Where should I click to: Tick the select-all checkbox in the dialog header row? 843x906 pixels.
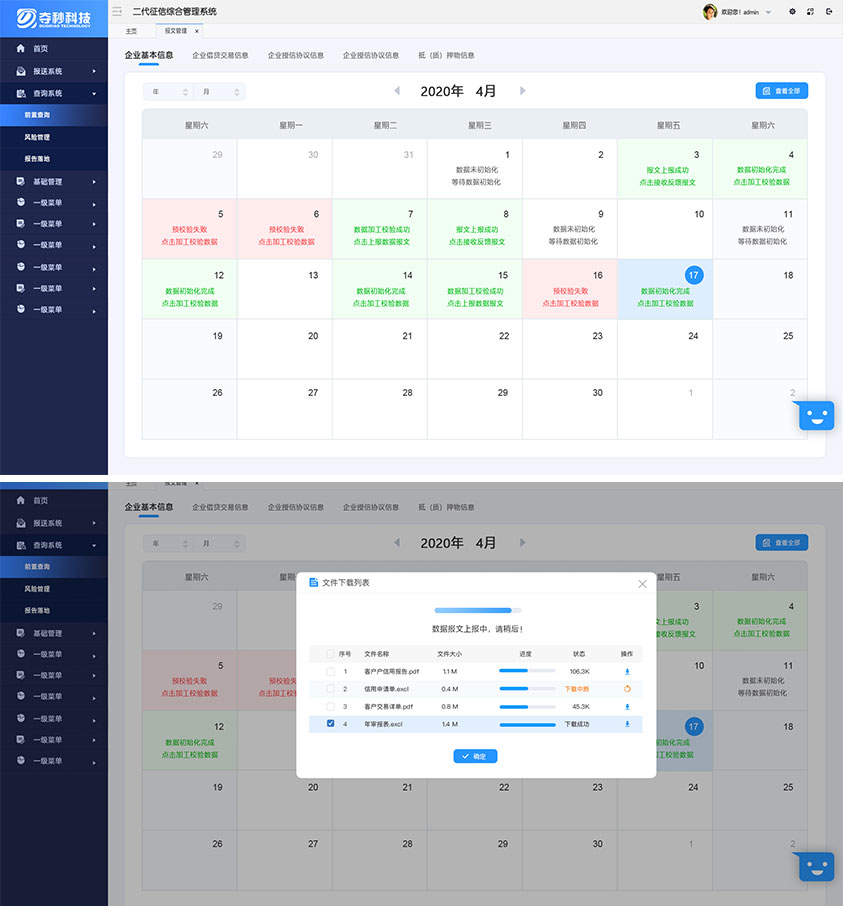tap(330, 654)
